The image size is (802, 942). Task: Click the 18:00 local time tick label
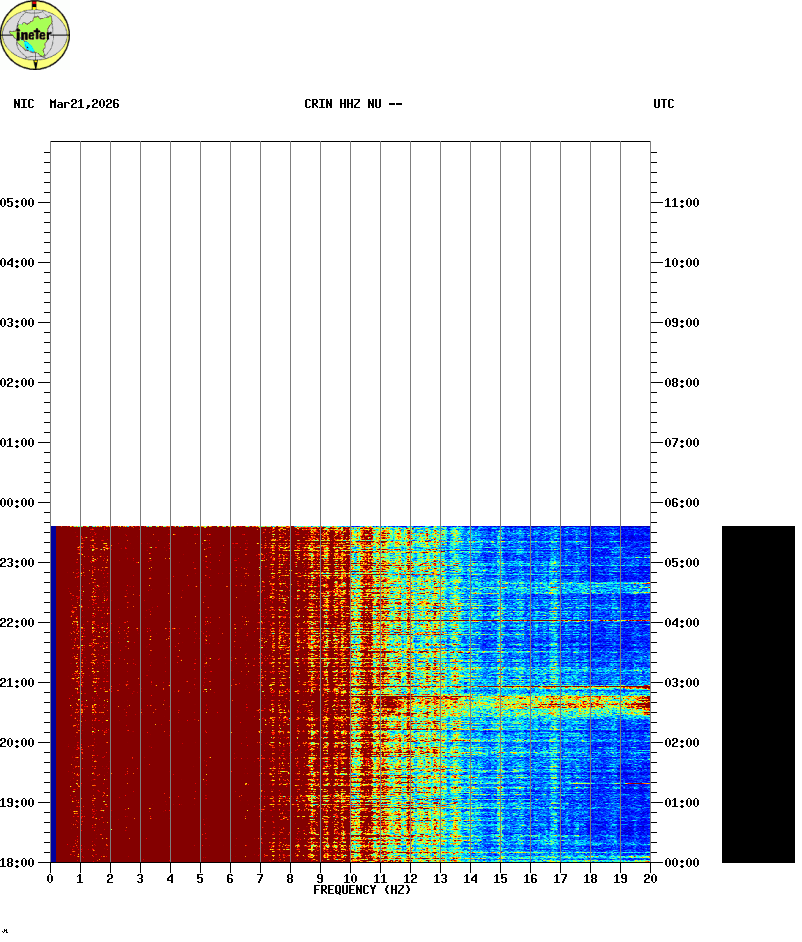click(18, 863)
